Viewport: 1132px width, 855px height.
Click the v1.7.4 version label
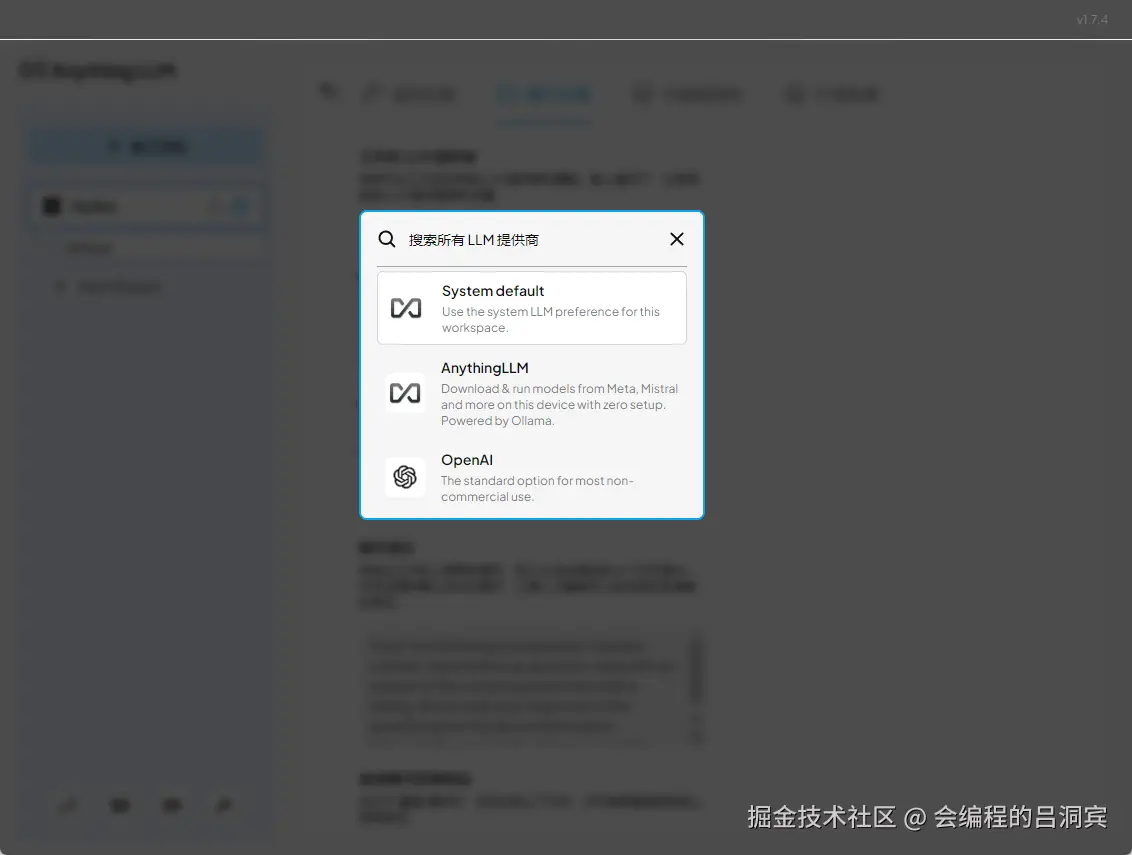coord(1092,19)
